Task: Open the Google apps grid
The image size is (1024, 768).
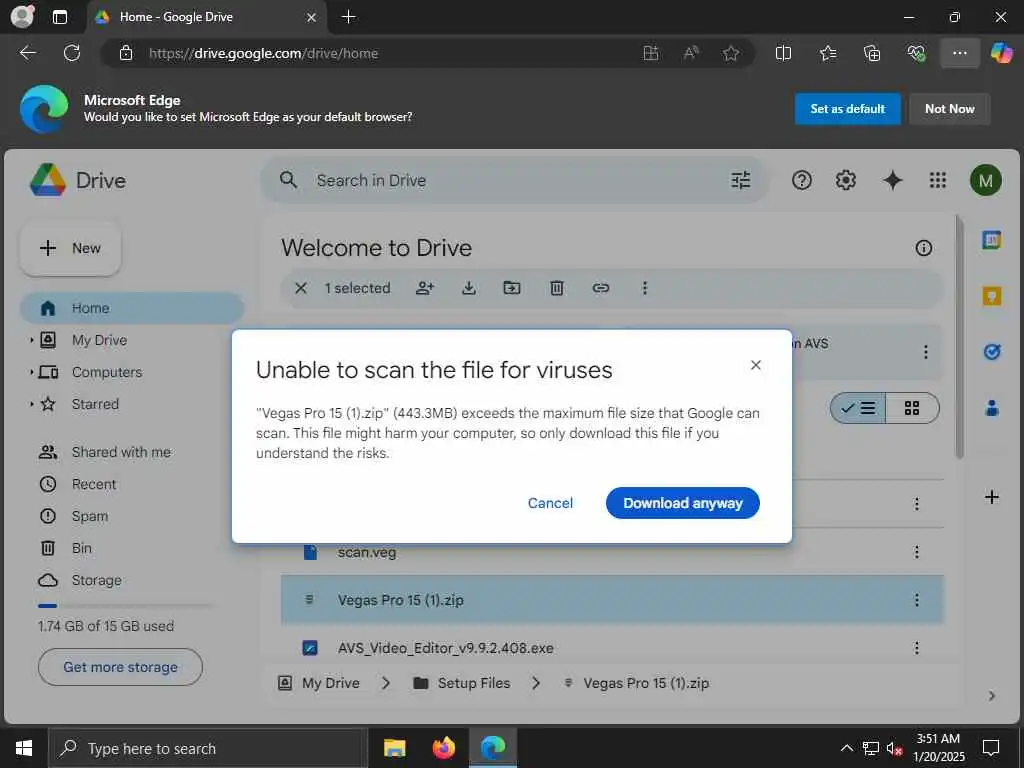Action: click(938, 180)
